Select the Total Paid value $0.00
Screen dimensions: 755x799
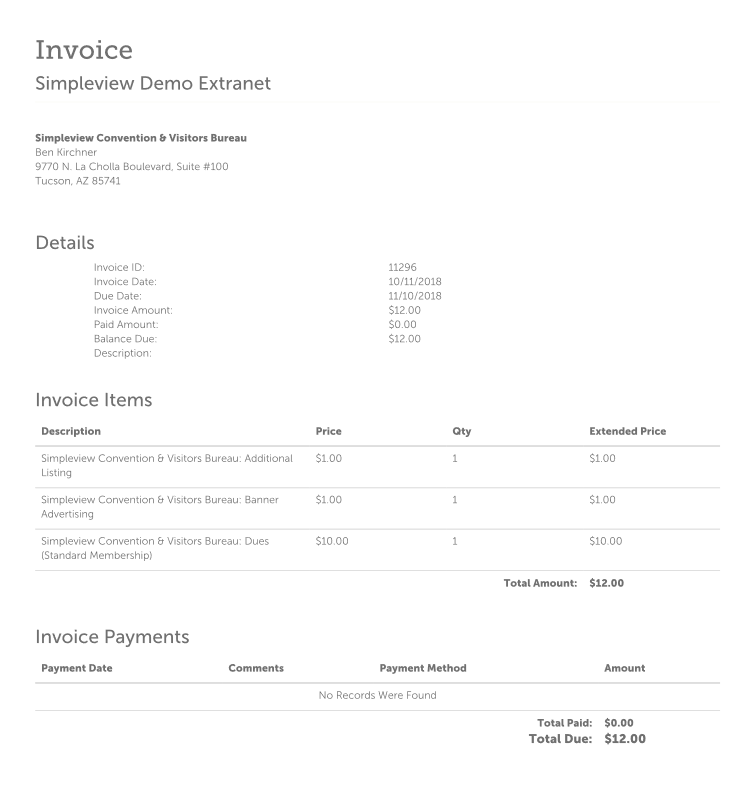pos(619,723)
